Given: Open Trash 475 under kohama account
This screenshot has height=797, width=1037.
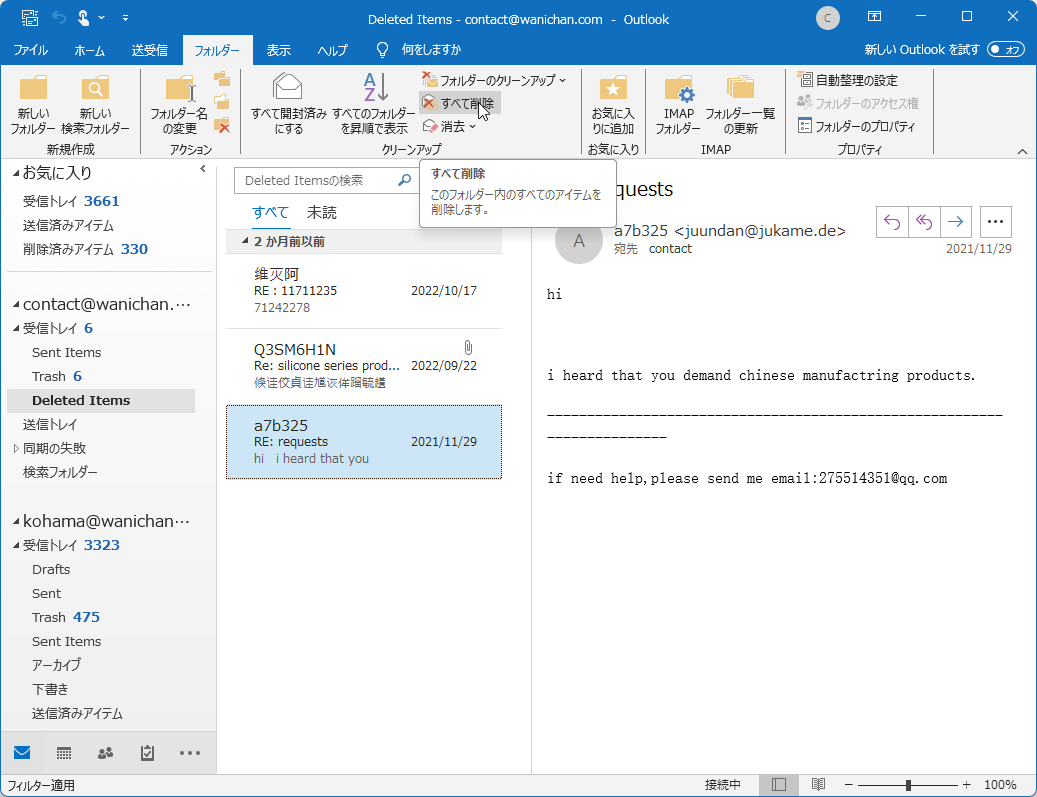Looking at the screenshot, I should click(65, 617).
